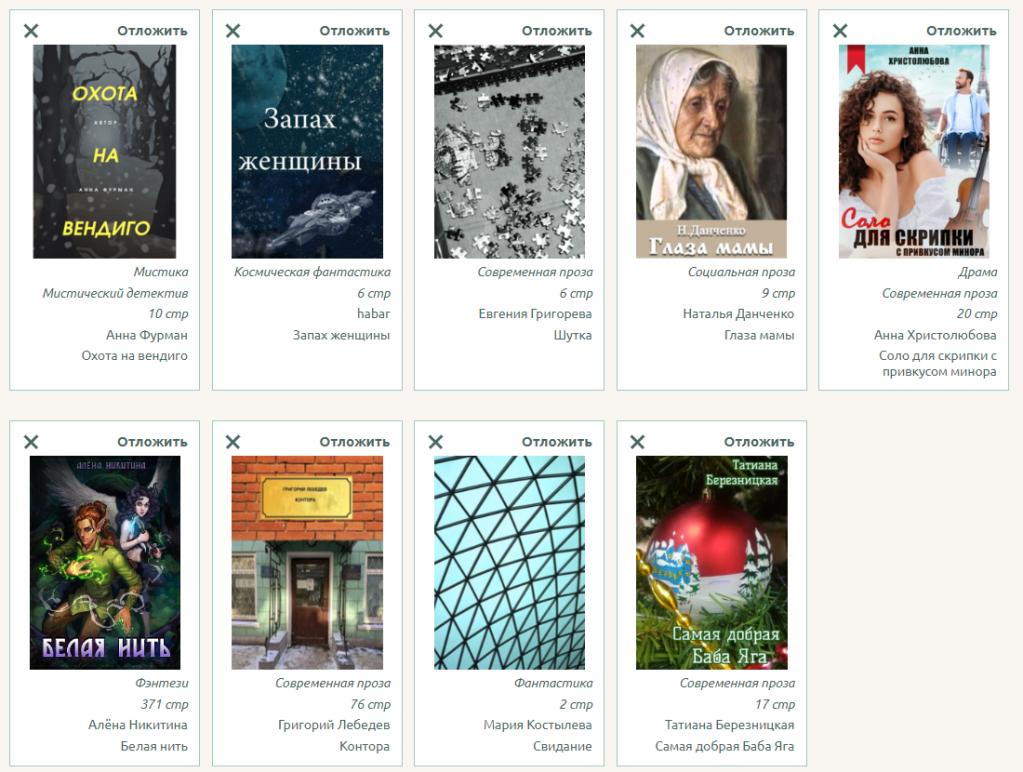Remove Запах женщины card using X icon

click(x=233, y=31)
